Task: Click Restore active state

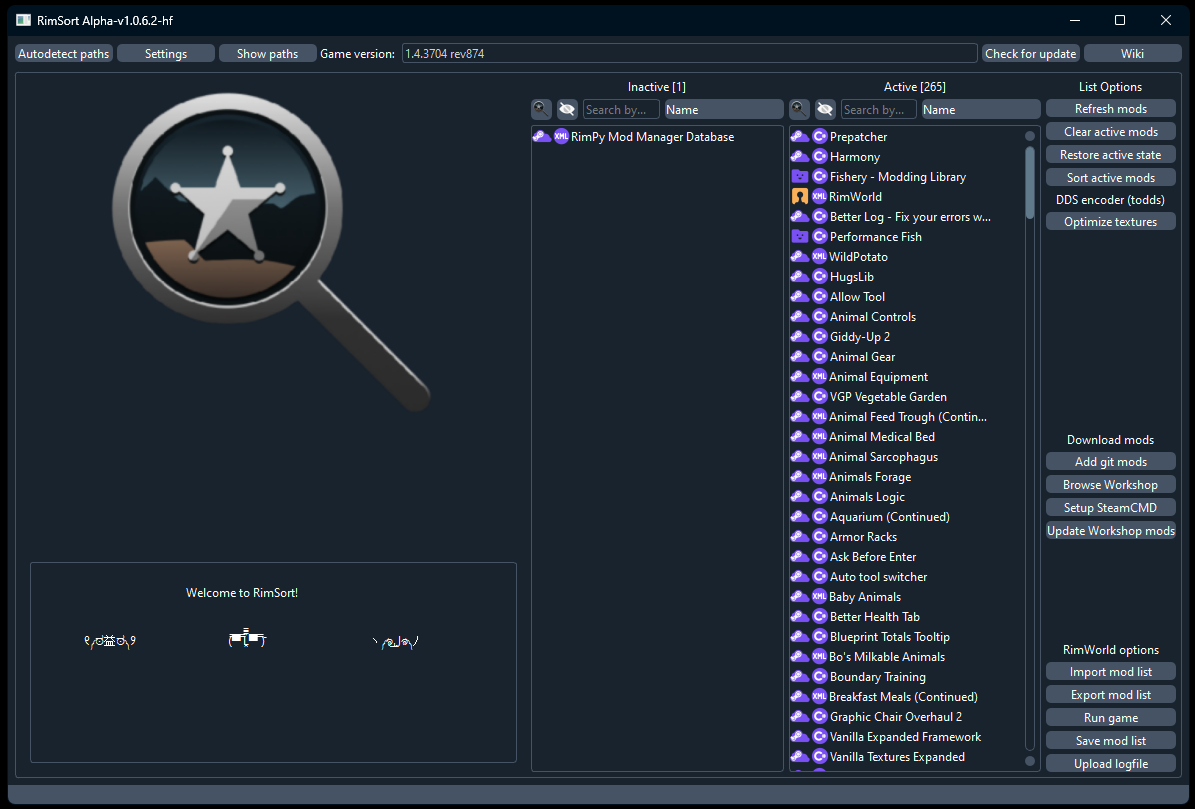Action: tap(1110, 155)
